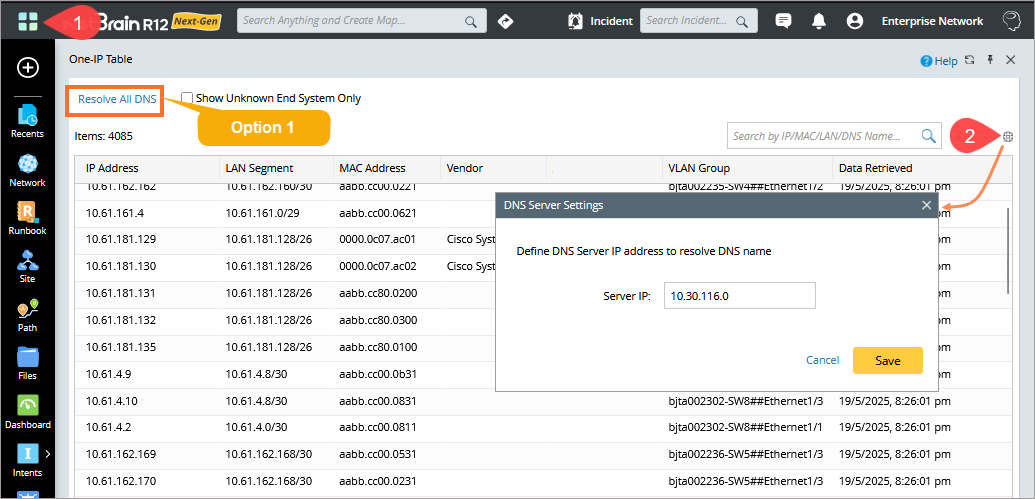Image resolution: width=1035 pixels, height=499 pixels.
Task: Open Site in the sidebar
Action: coord(28,267)
